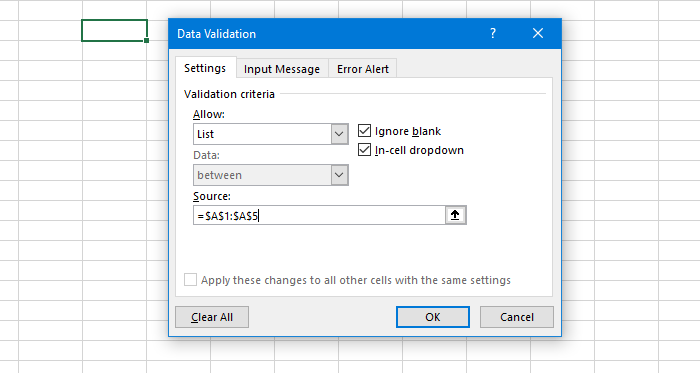This screenshot has height=373, width=700.
Task: Switch to the Settings tab
Action: 205,68
